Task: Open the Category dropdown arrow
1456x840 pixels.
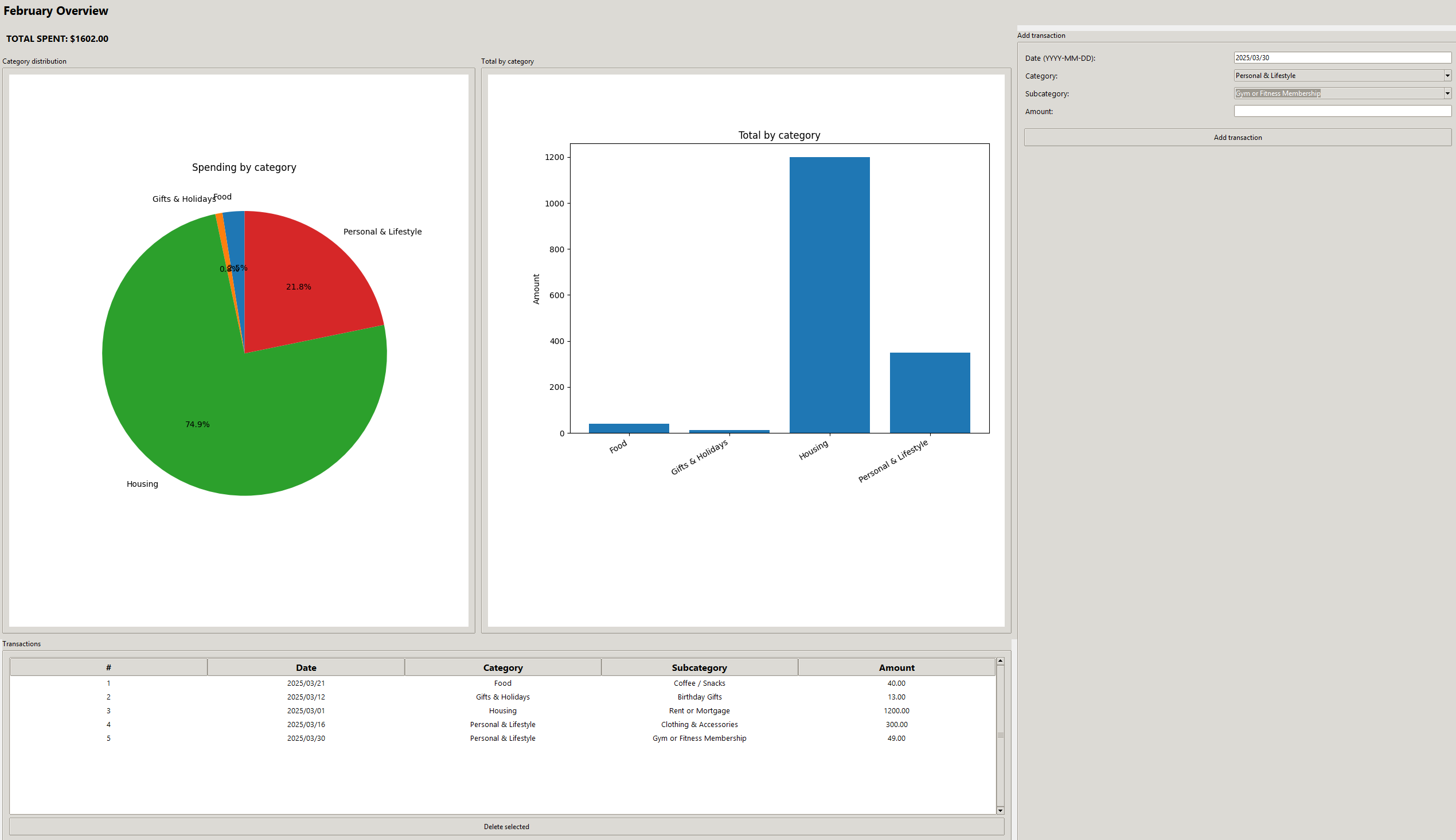Action: [1447, 76]
